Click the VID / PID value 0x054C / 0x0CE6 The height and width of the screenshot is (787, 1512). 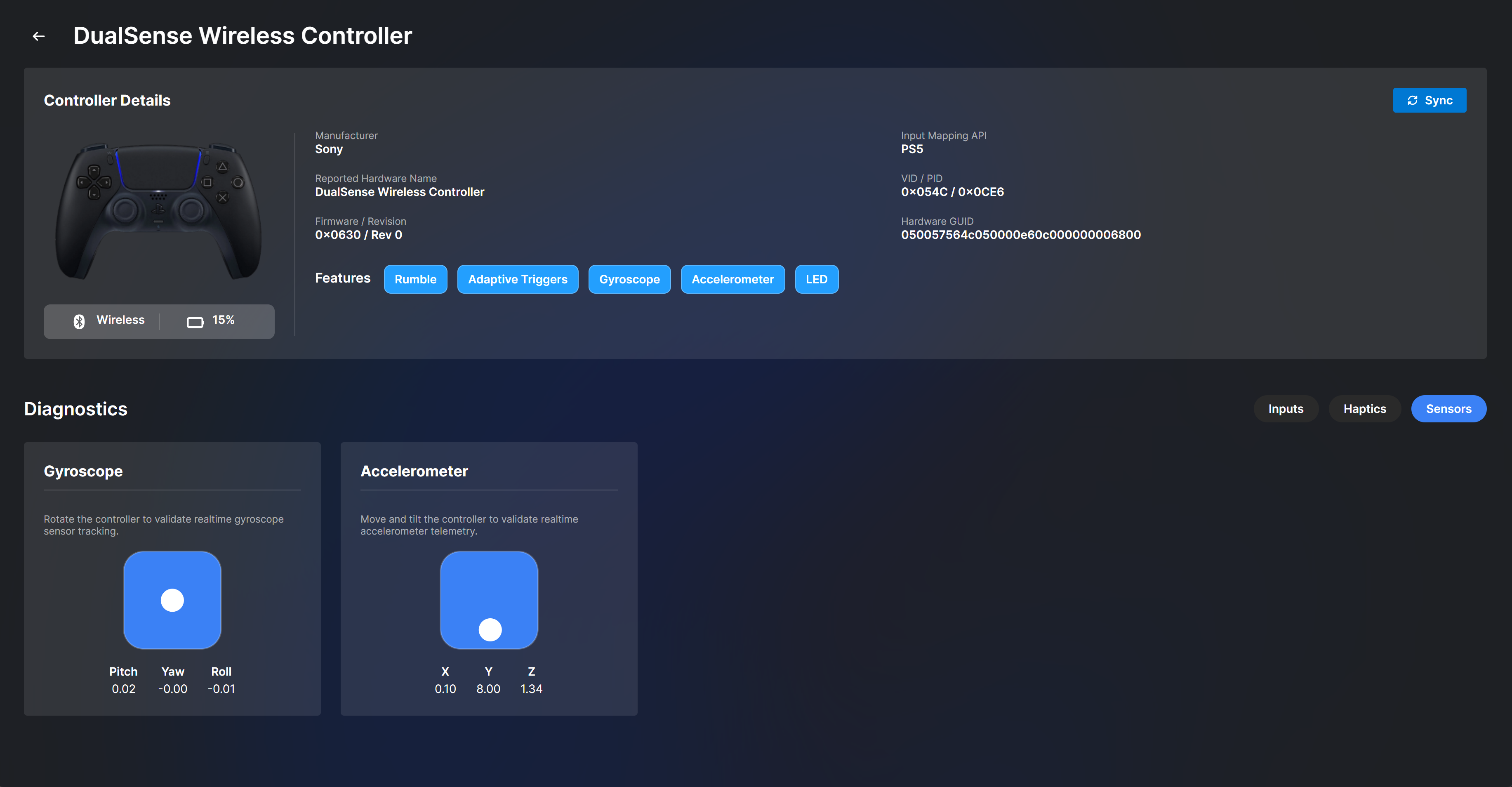tap(952, 192)
